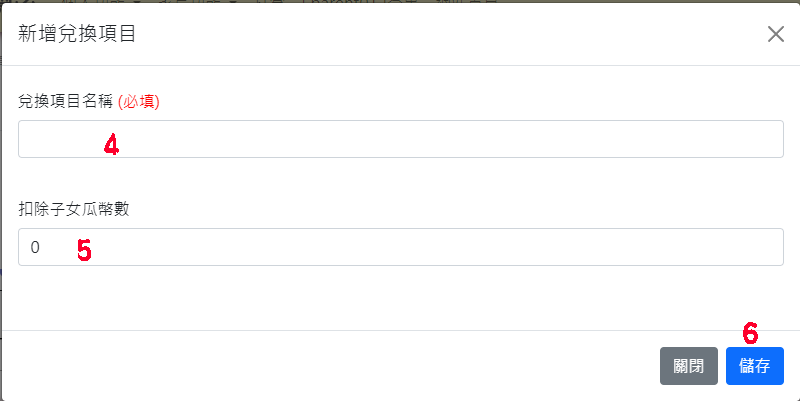Click the 儲存 save button
This screenshot has width=800, height=401.
tap(755, 366)
